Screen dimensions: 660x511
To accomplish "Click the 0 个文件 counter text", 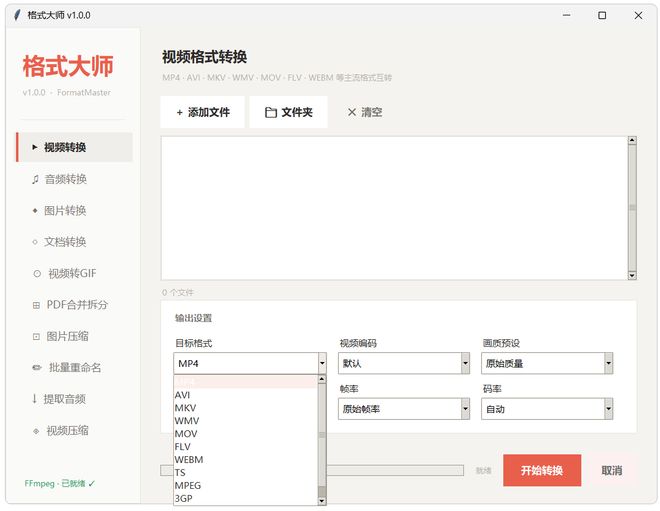I will 178,292.
